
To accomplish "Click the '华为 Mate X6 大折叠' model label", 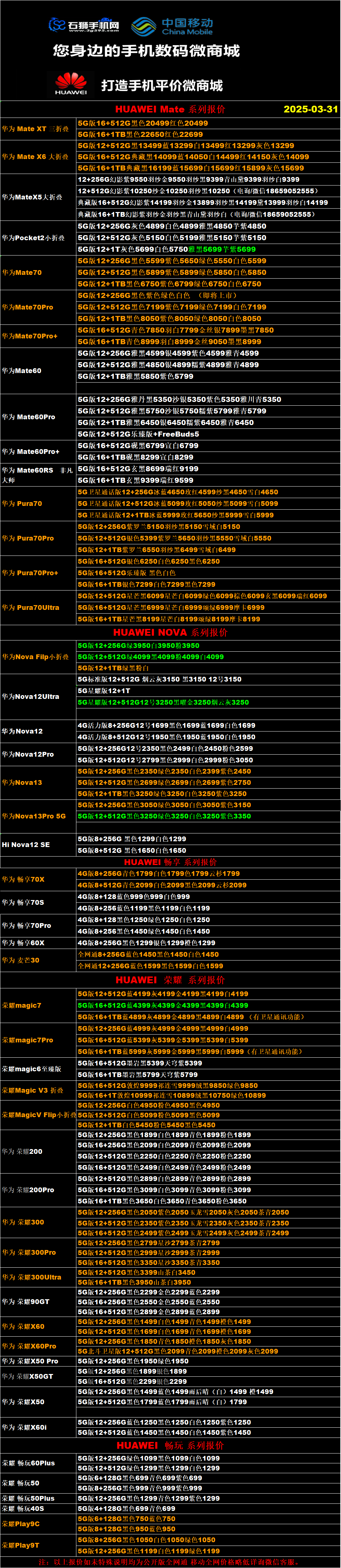I will point(35,157).
